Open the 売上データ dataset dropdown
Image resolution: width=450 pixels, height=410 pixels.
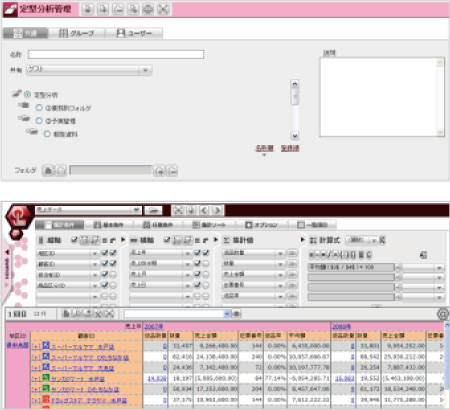tap(88, 210)
